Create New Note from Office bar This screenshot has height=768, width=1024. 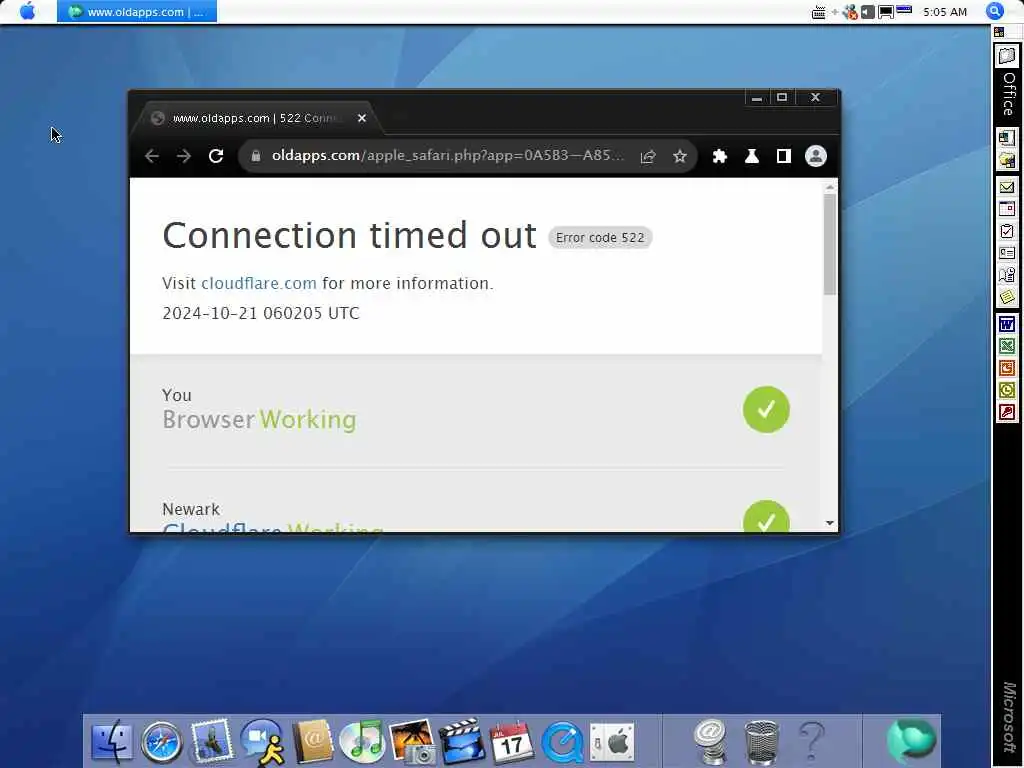point(1006,297)
